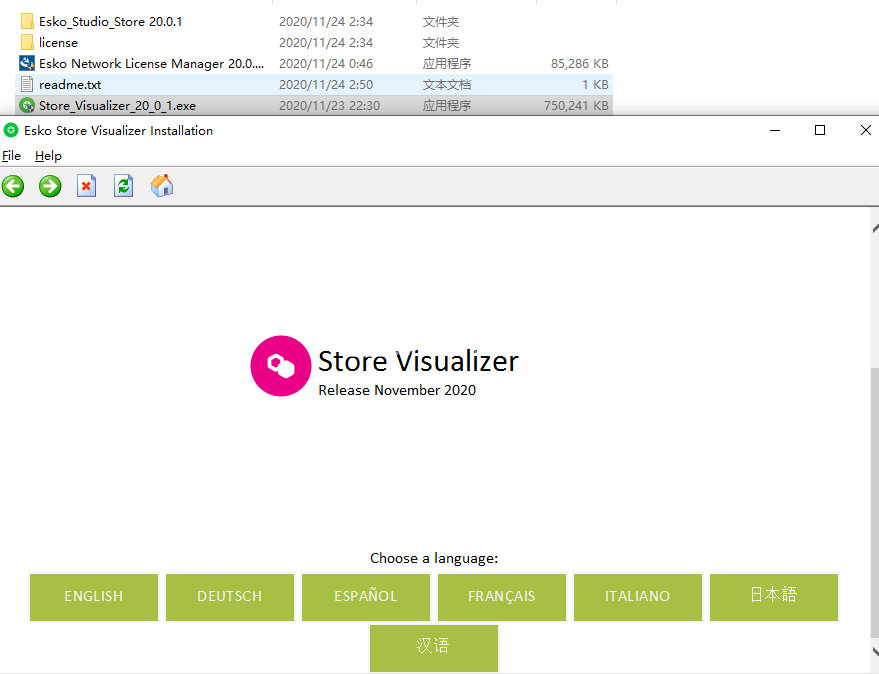Select the file name license
The image size is (879, 674).
click(58, 43)
